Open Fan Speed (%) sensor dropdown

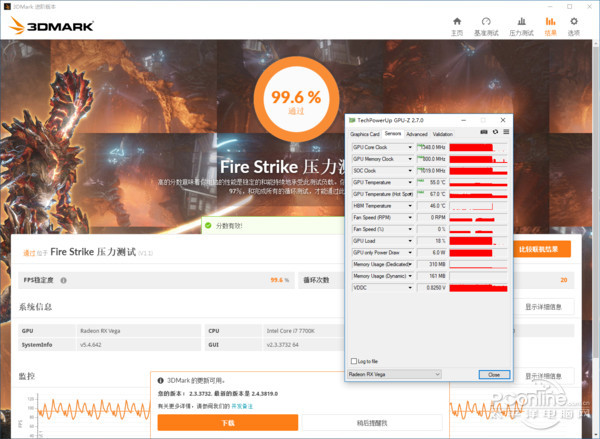[410, 229]
